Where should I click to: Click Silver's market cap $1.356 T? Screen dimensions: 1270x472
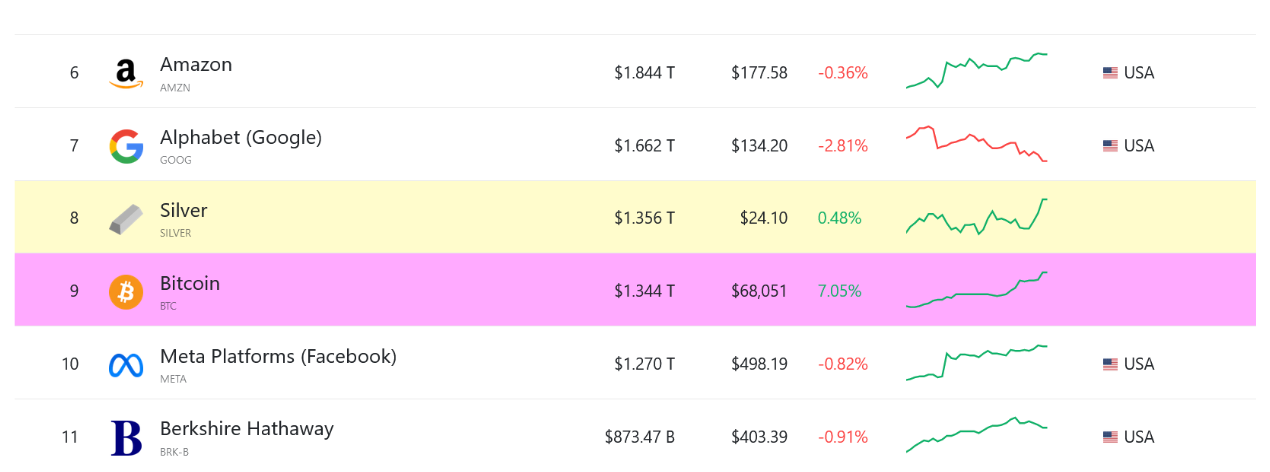645,218
